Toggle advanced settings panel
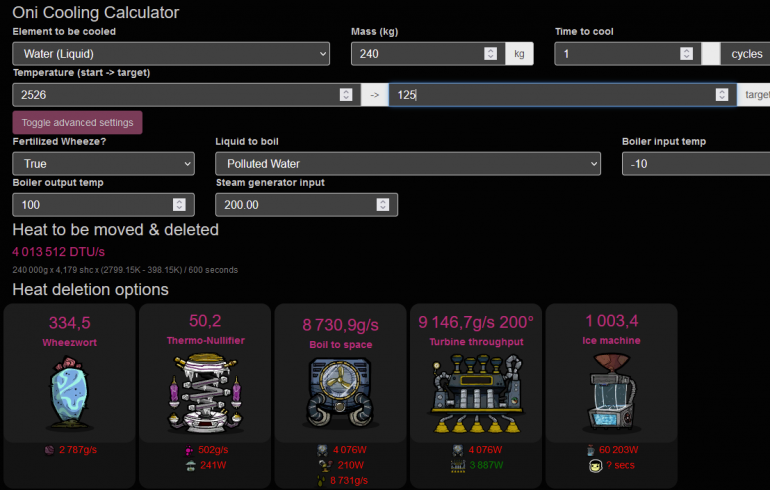770x490 pixels. pyautogui.click(x=77, y=123)
